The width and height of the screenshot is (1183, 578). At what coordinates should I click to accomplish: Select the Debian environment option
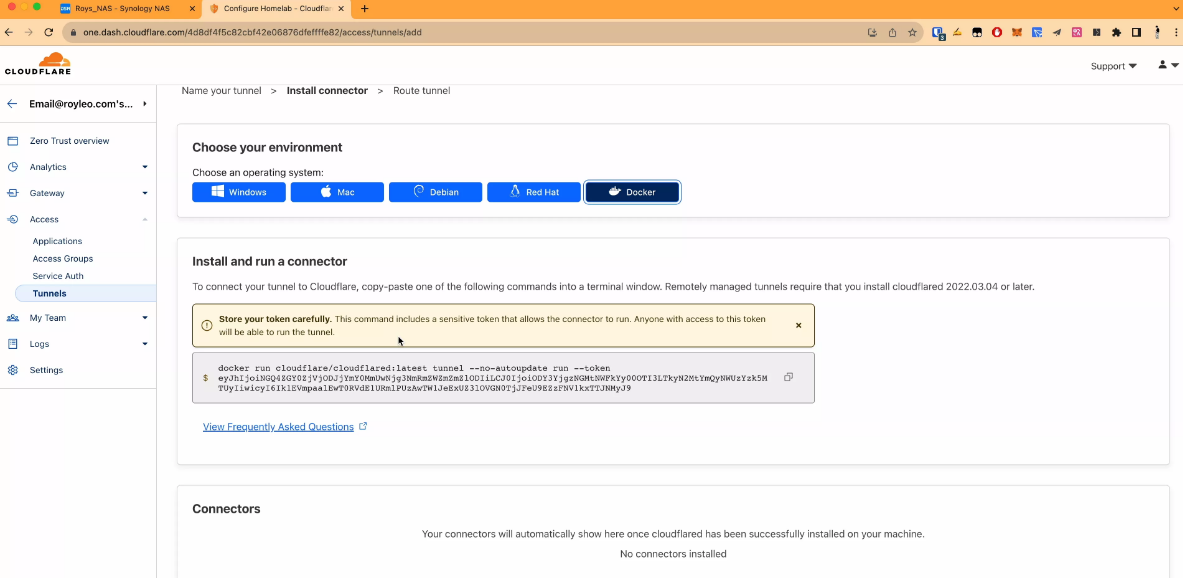tap(435, 192)
